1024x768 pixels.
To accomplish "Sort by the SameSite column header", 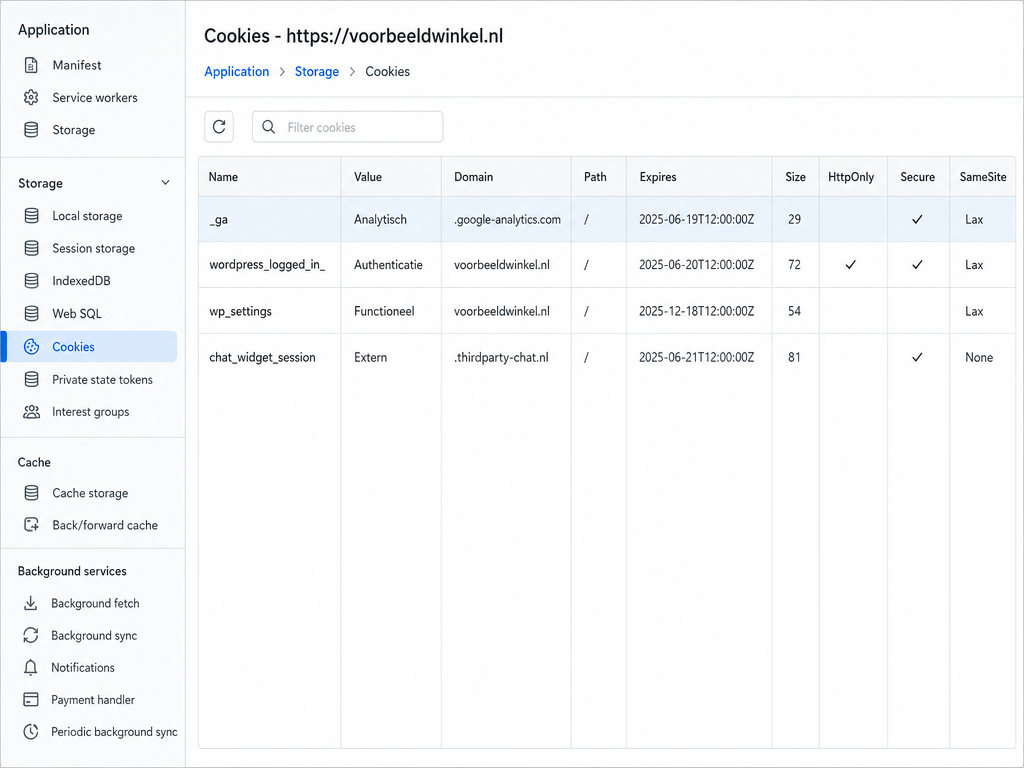I will (983, 177).
